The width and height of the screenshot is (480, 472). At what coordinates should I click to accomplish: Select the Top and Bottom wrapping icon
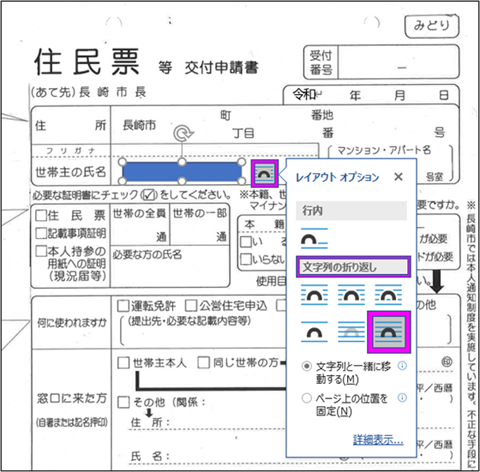[x=314, y=332]
